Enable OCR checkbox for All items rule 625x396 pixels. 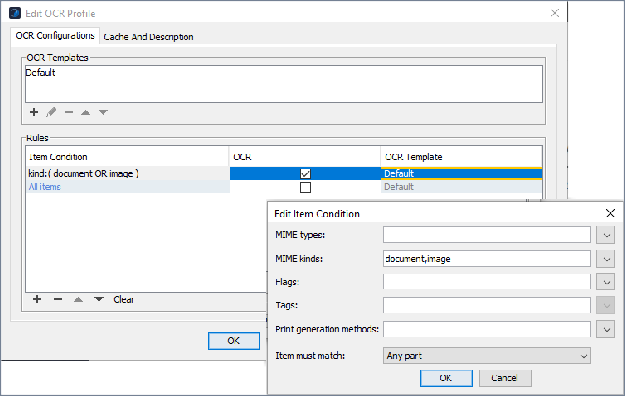pos(305,187)
